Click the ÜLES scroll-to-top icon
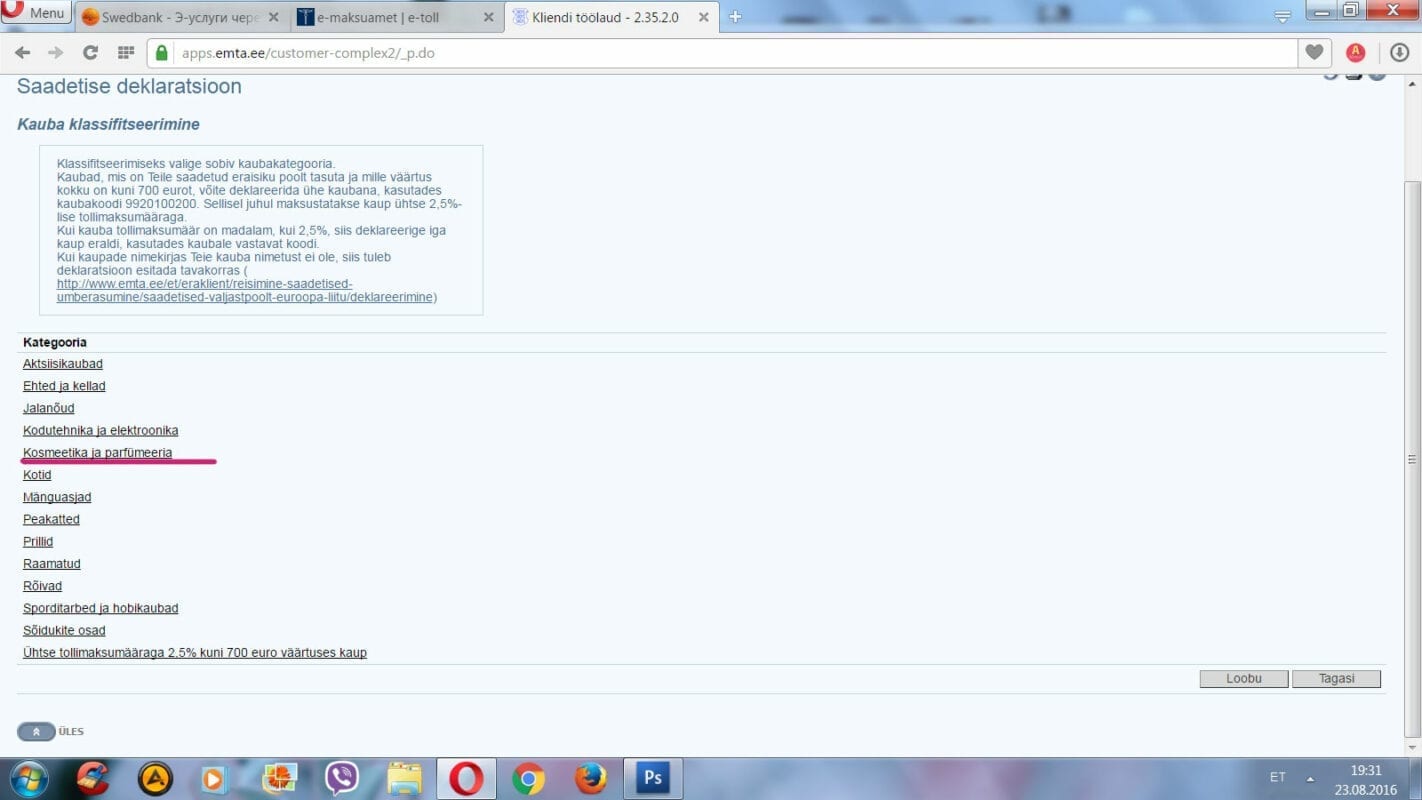Screen dimensions: 1422x800 (36, 732)
